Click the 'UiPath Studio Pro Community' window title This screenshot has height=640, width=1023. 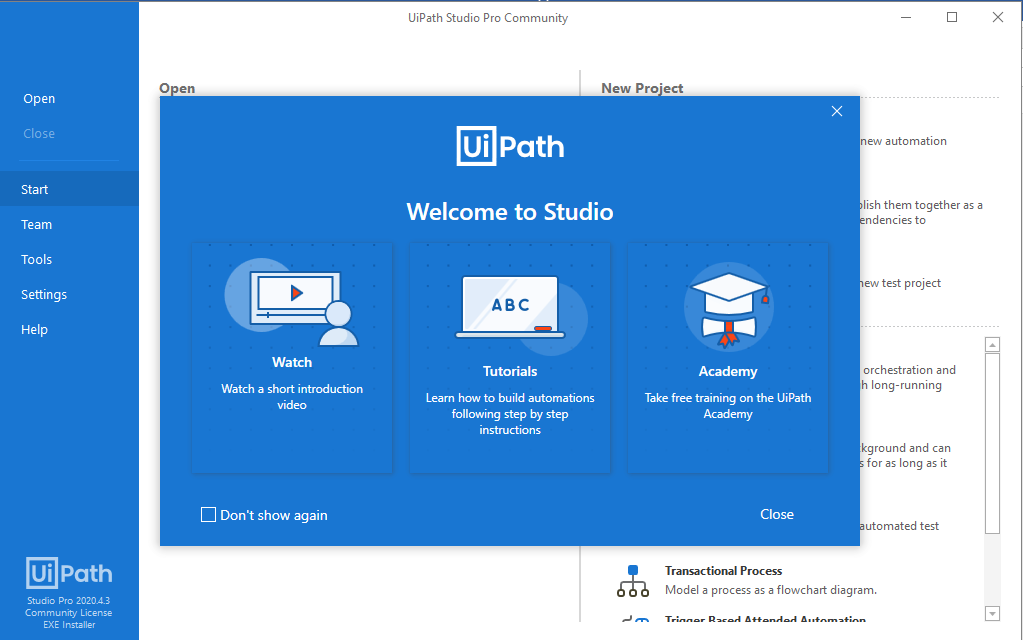[x=488, y=18]
